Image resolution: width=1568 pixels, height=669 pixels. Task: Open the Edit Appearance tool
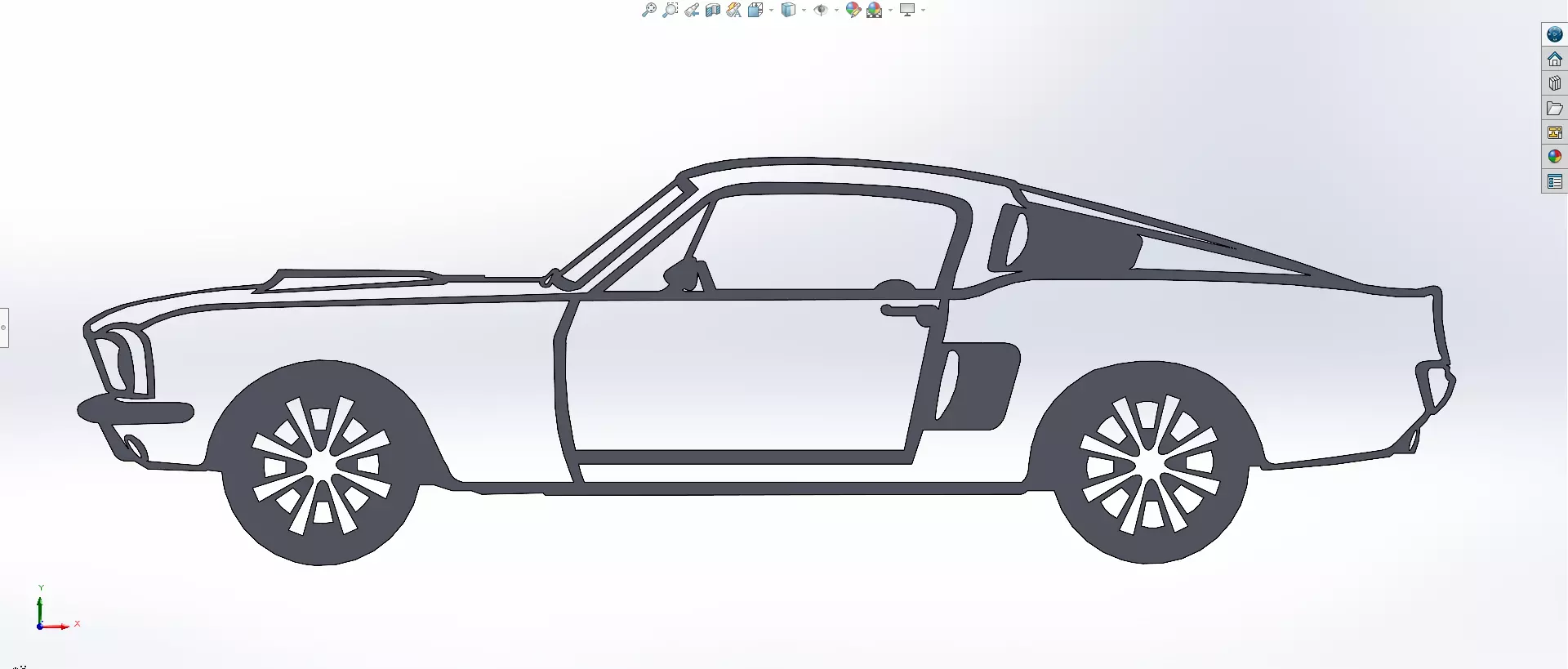pos(853,10)
